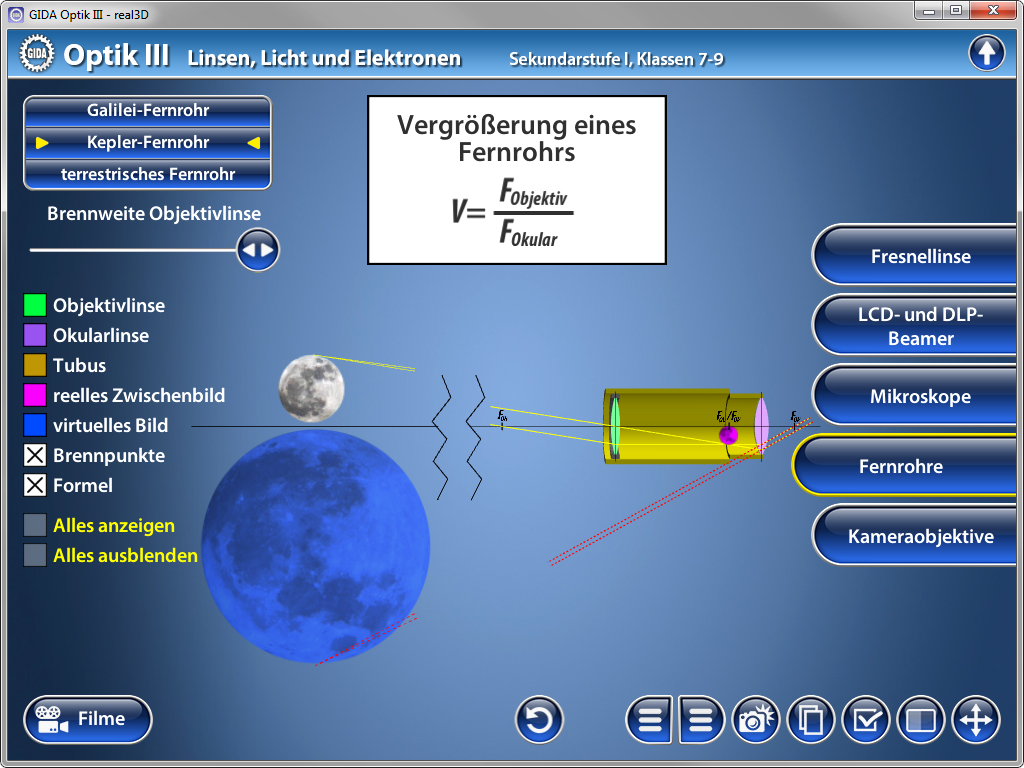The image size is (1024, 768).
Task: Click the up arrow icon in header
Action: (x=986, y=53)
